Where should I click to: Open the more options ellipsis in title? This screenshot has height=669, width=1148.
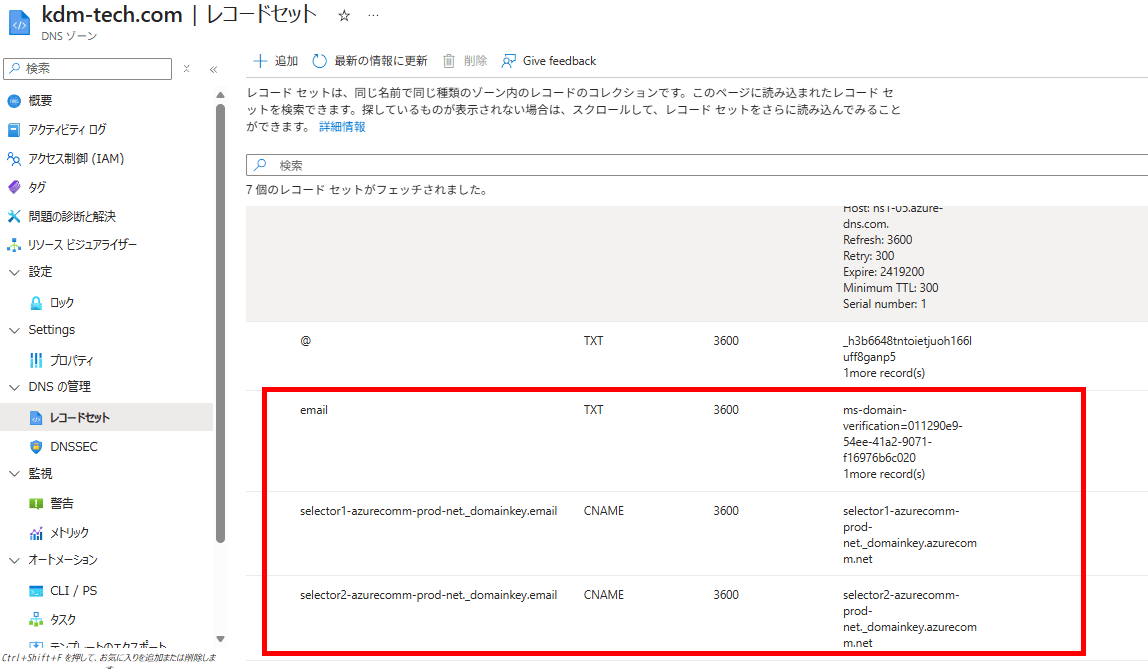373,15
